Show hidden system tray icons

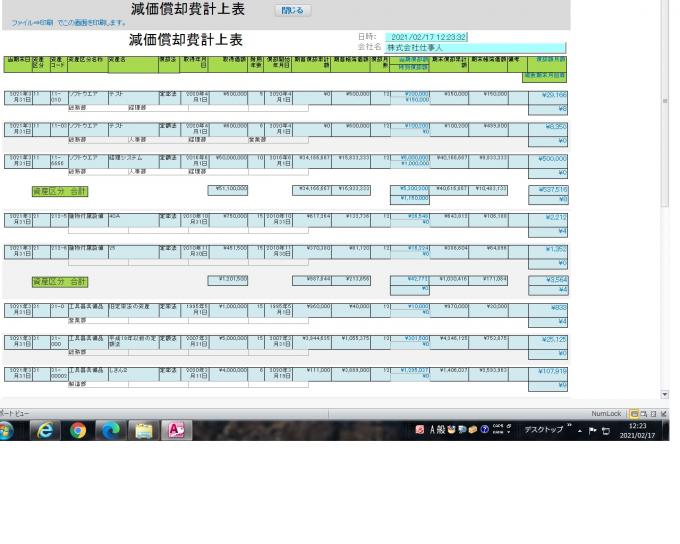click(582, 429)
